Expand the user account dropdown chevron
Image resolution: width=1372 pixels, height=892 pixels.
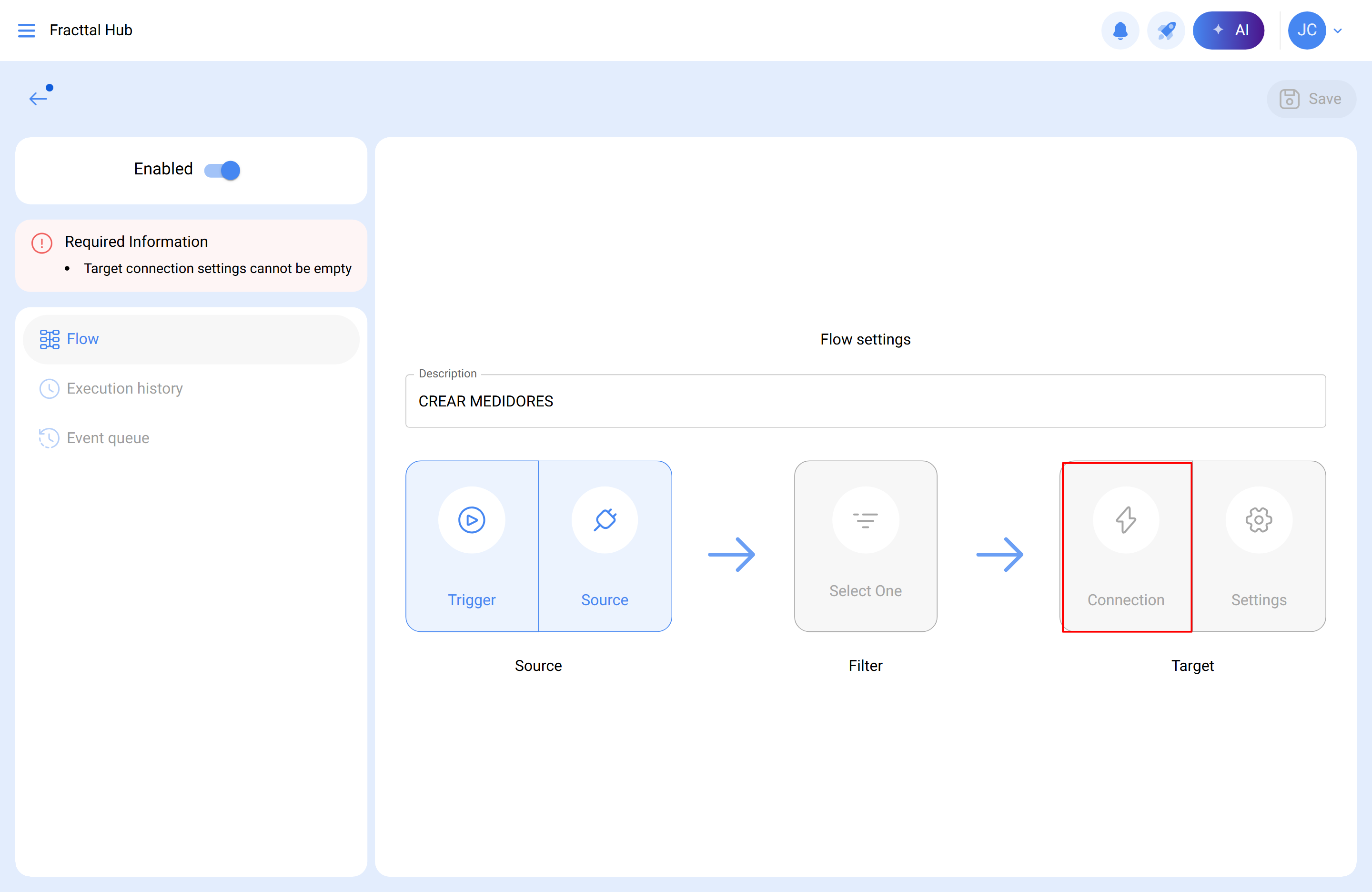click(1338, 30)
